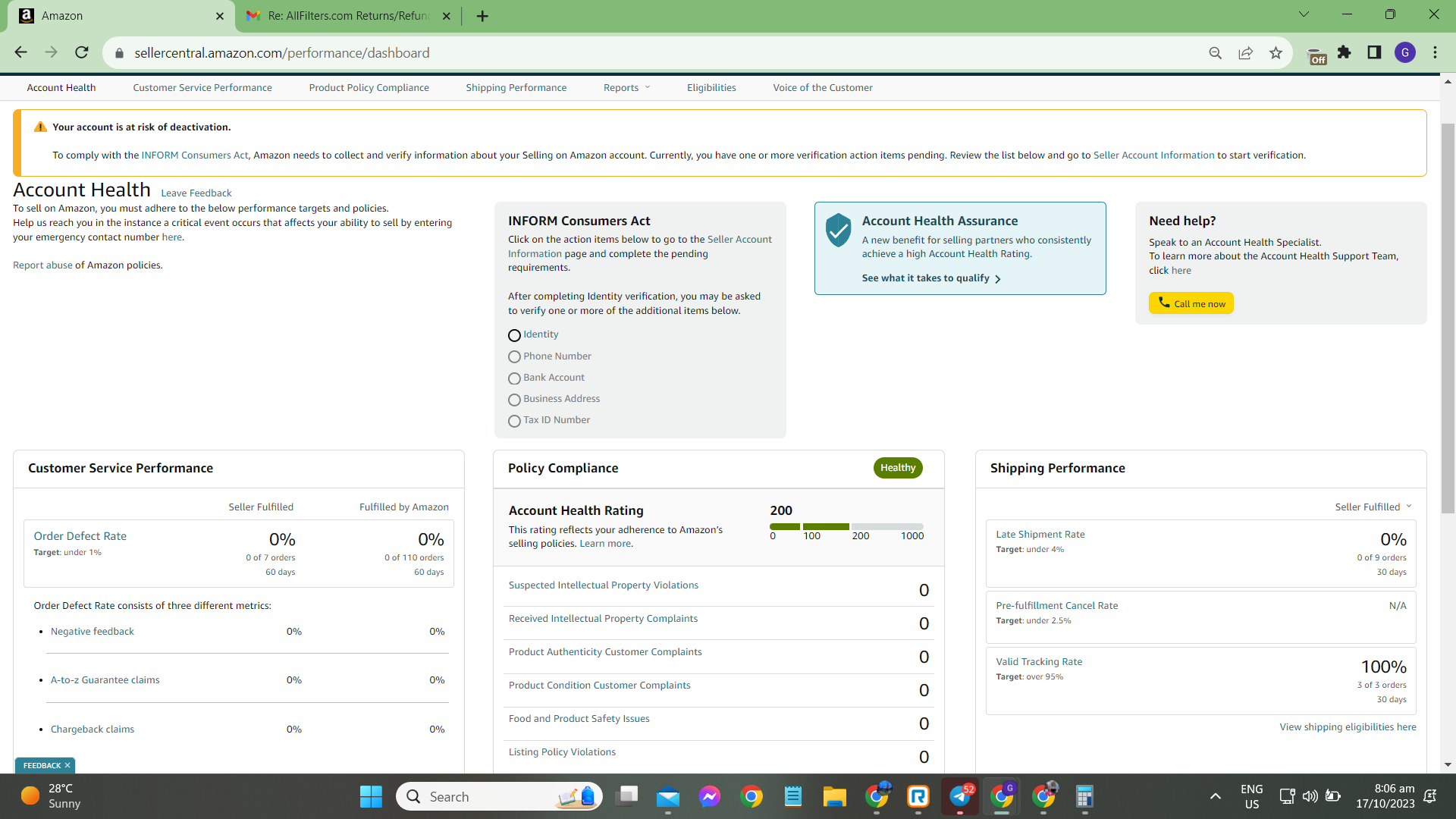The height and width of the screenshot is (819, 1456).
Task: Click the extension icon labeled Off
Action: 1317,55
